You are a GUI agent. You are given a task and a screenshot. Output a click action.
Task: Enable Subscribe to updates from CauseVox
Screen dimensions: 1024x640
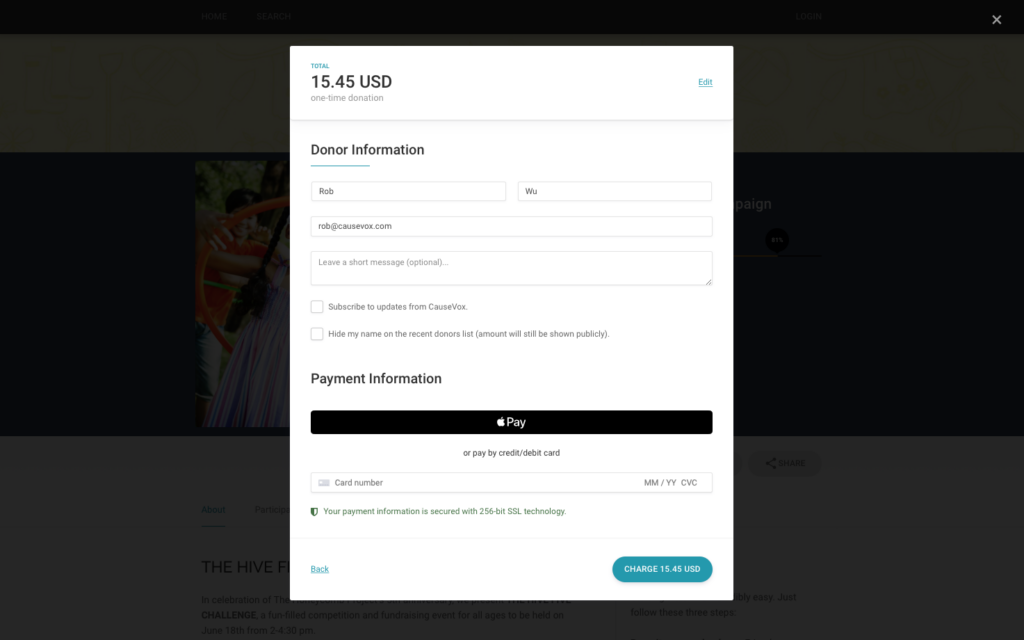coord(317,306)
